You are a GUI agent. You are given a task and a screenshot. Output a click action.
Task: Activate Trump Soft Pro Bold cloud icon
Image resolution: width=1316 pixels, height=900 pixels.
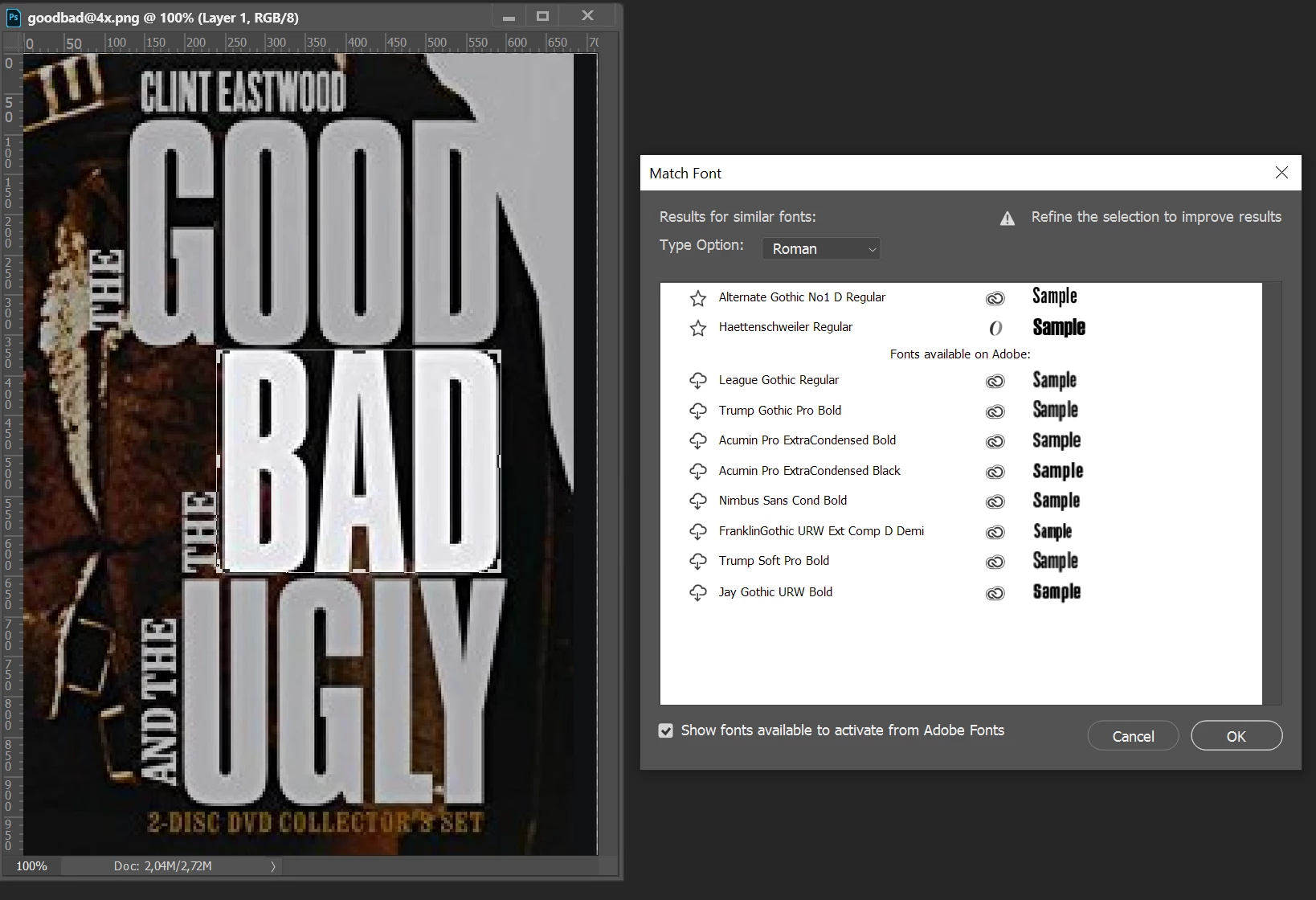[x=698, y=562]
